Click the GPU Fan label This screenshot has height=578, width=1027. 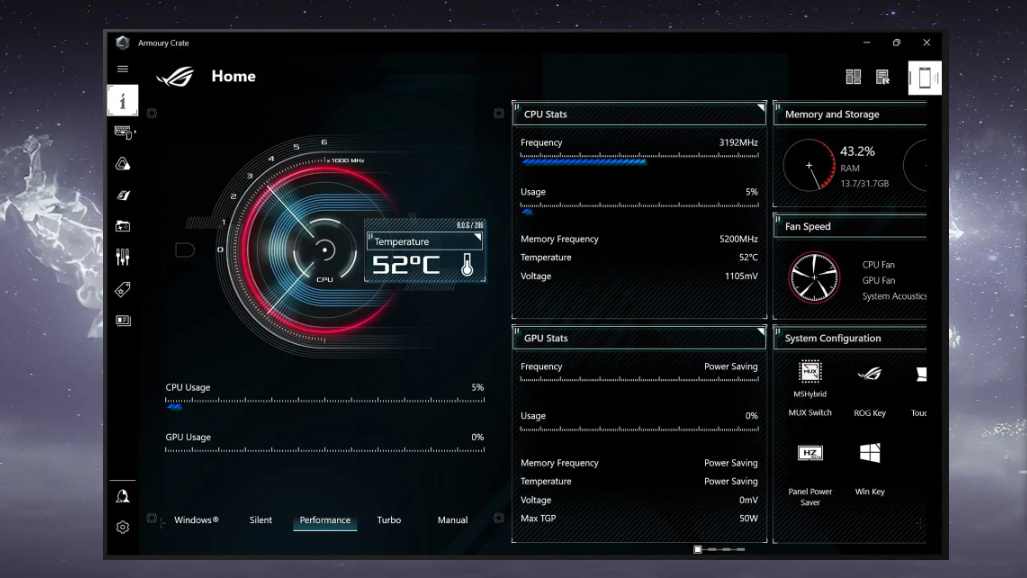pyautogui.click(x=878, y=280)
